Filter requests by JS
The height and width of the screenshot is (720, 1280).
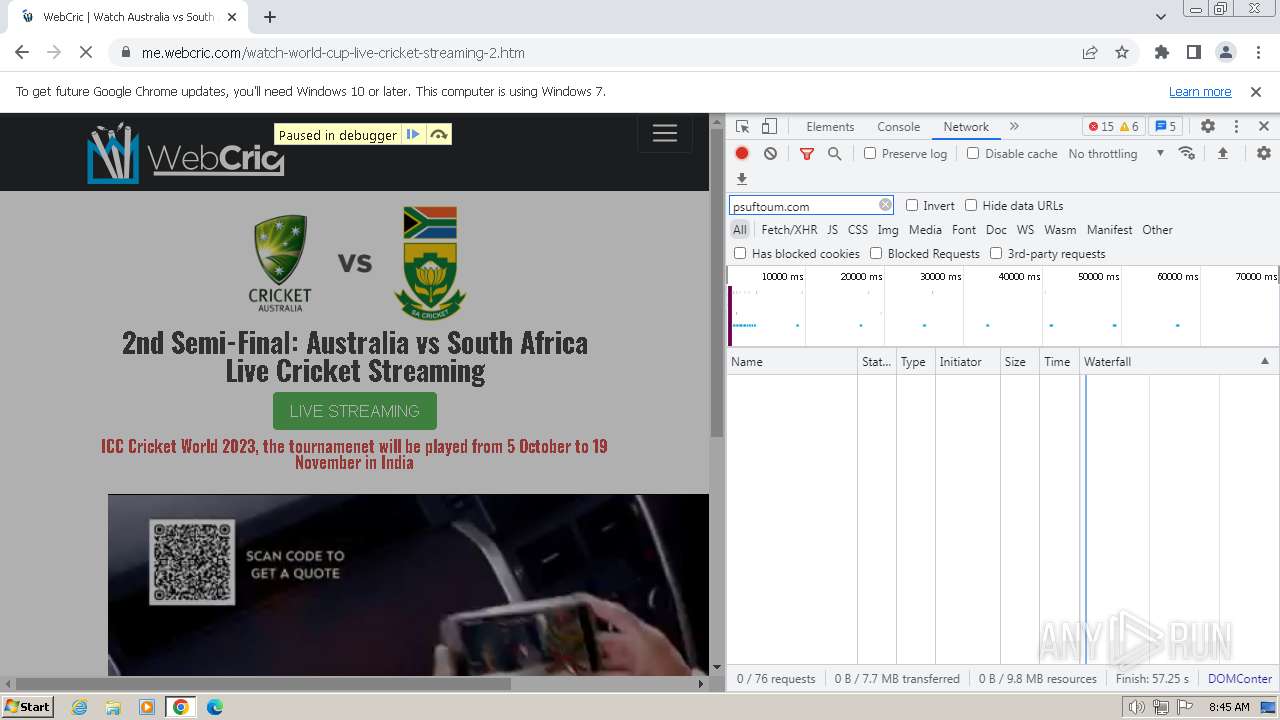(x=832, y=230)
